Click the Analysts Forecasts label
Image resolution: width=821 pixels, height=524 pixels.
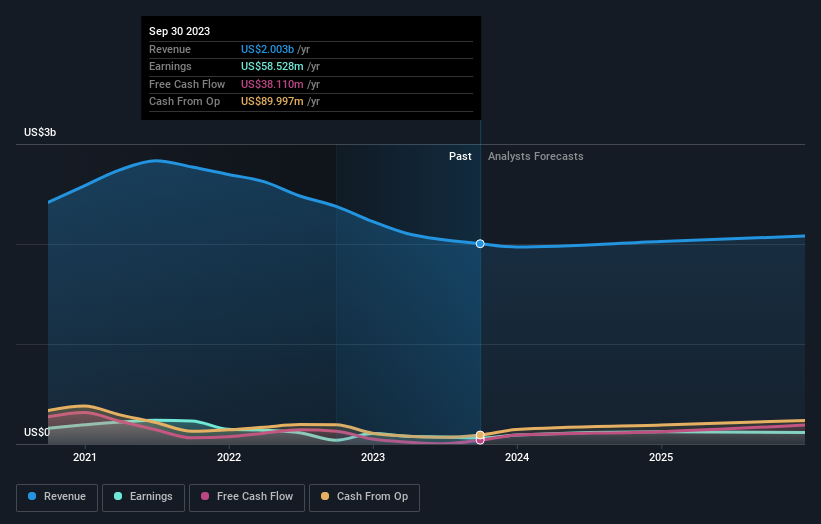pos(536,156)
